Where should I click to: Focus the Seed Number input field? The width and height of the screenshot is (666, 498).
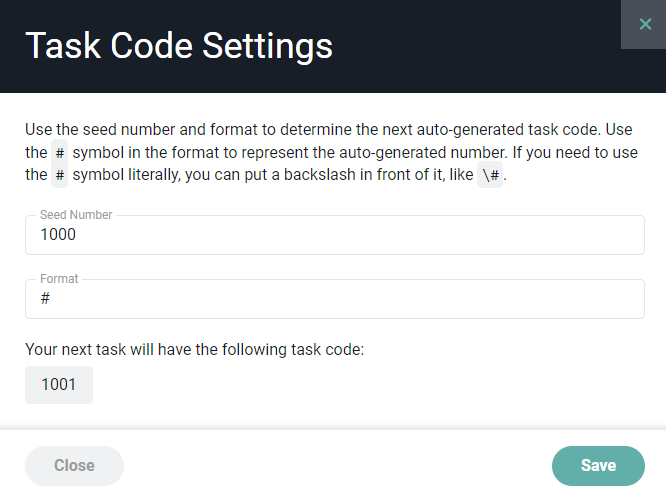(335, 235)
